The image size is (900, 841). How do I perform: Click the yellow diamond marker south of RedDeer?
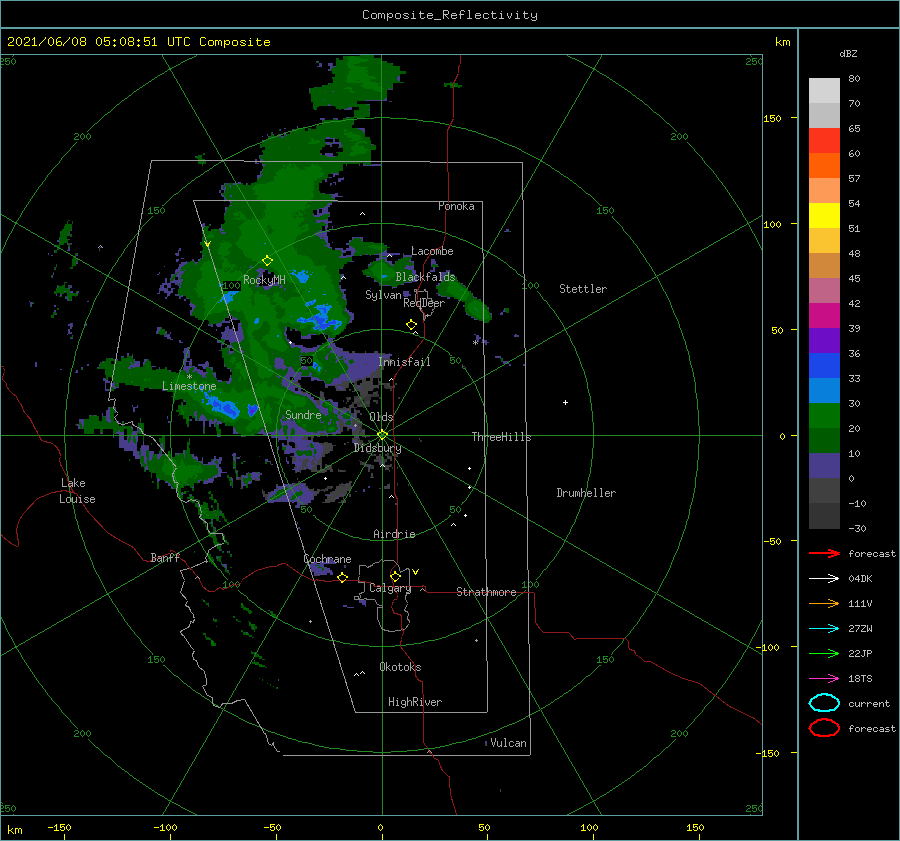click(x=411, y=325)
